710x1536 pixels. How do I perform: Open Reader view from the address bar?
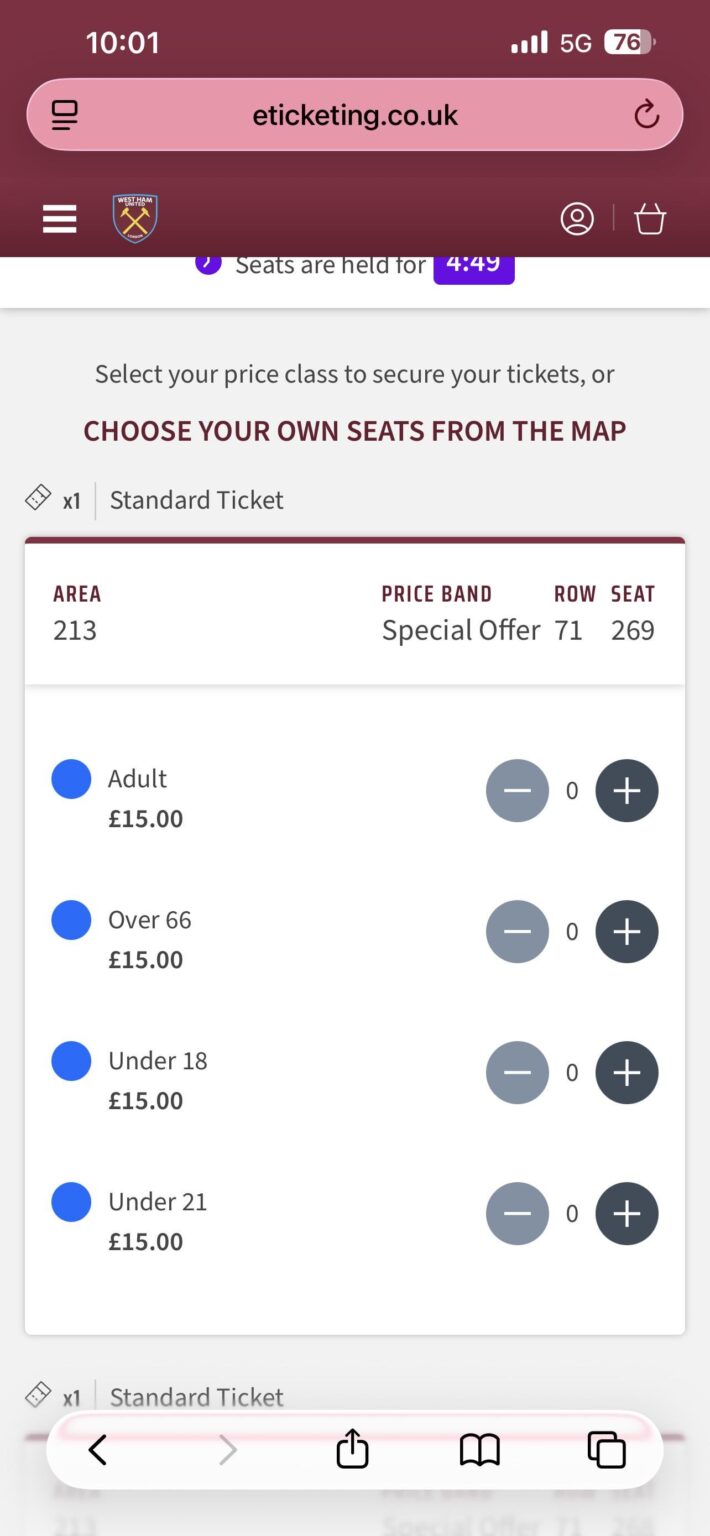coord(63,114)
